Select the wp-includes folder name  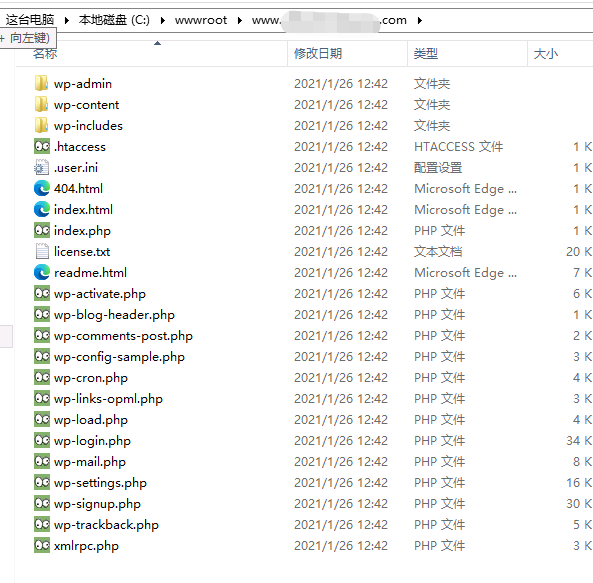[88, 126]
